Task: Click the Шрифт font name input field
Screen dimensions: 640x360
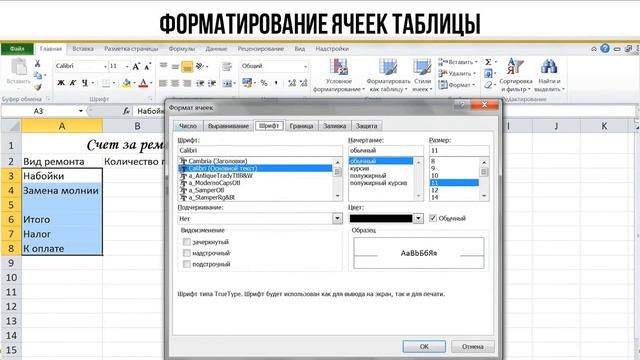Action: pos(260,150)
